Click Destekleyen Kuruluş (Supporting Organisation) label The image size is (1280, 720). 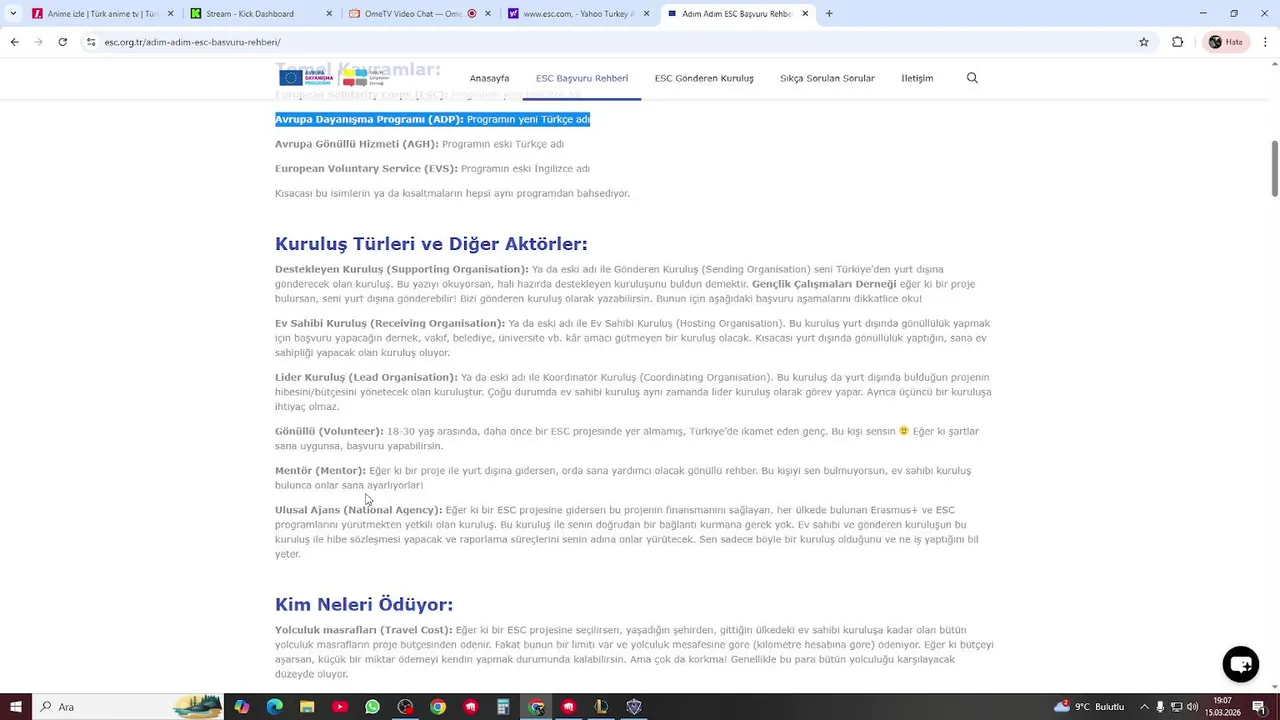click(x=402, y=269)
